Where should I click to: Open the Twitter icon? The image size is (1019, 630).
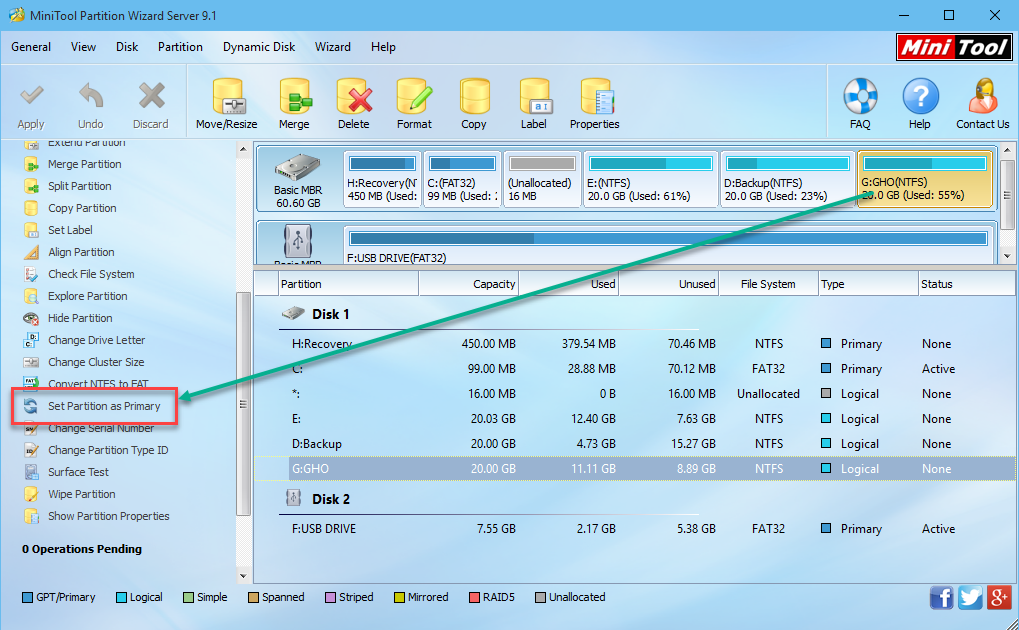click(970, 597)
